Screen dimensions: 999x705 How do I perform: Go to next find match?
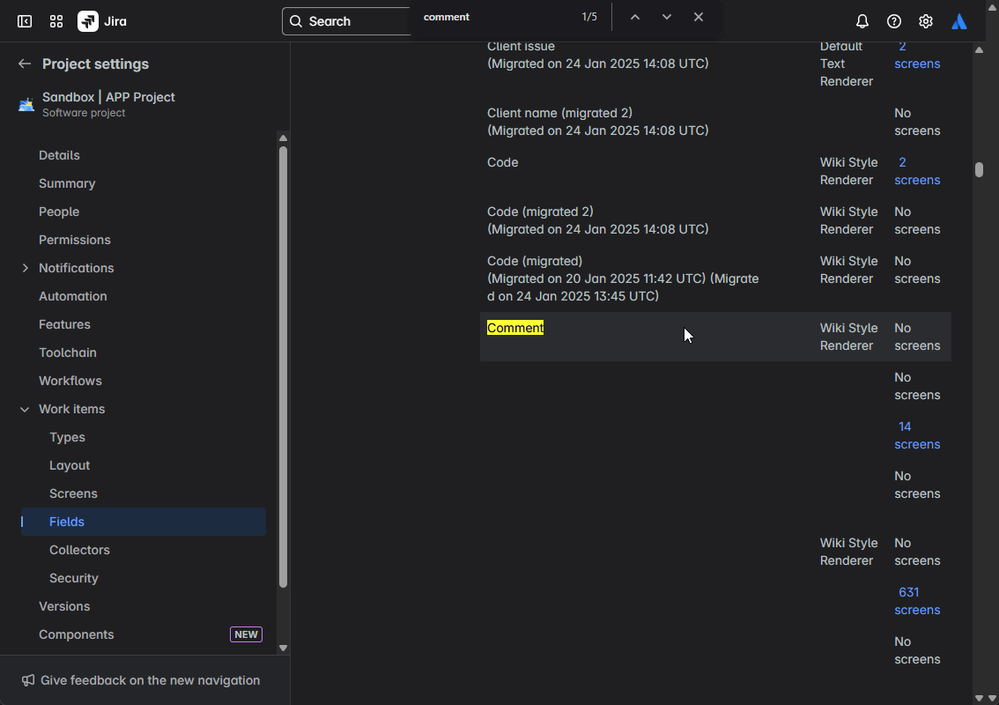click(x=666, y=17)
